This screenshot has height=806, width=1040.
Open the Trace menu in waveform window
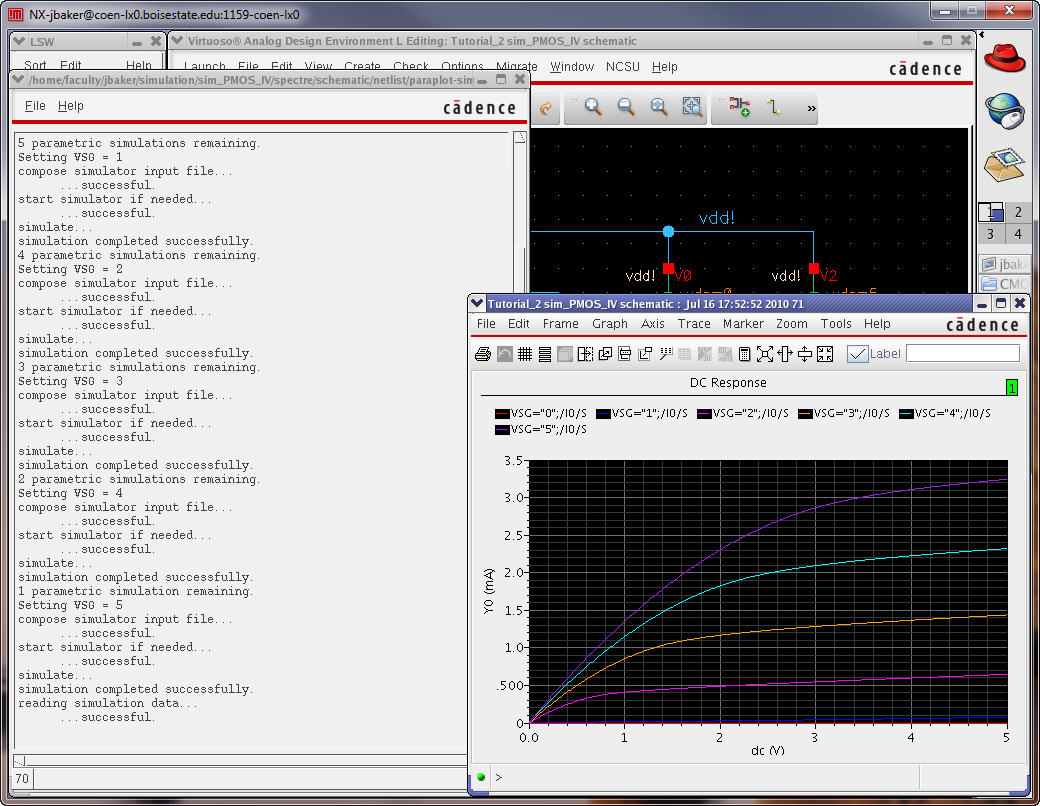pos(694,324)
